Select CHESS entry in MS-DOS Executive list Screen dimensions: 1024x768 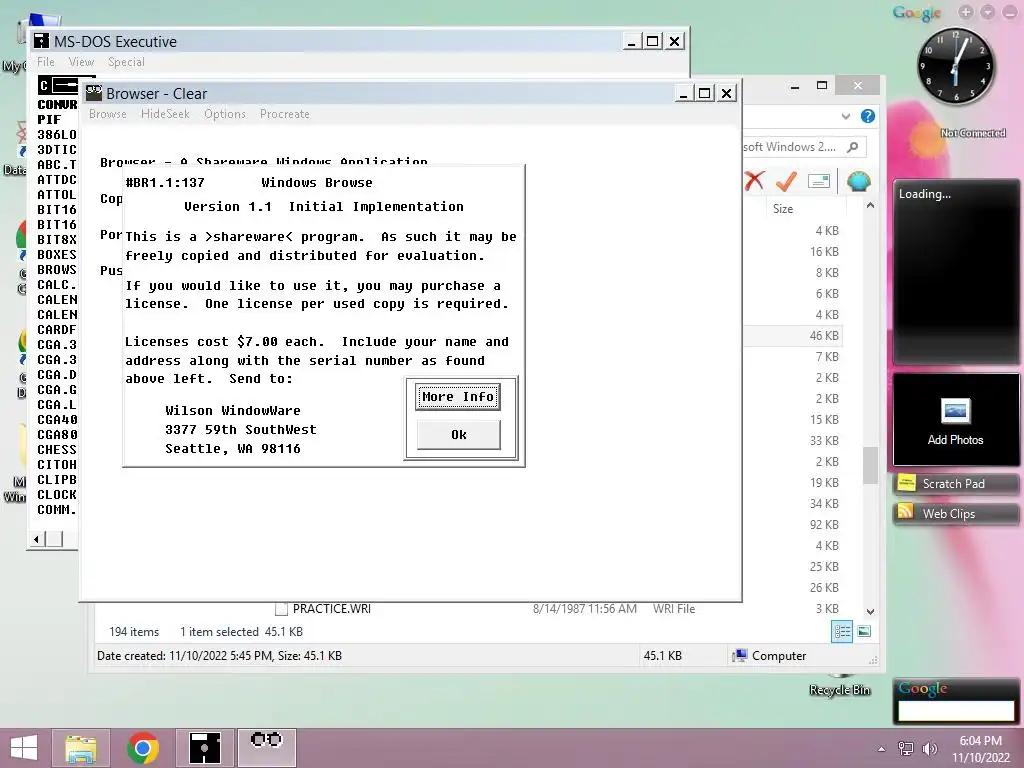coord(57,450)
